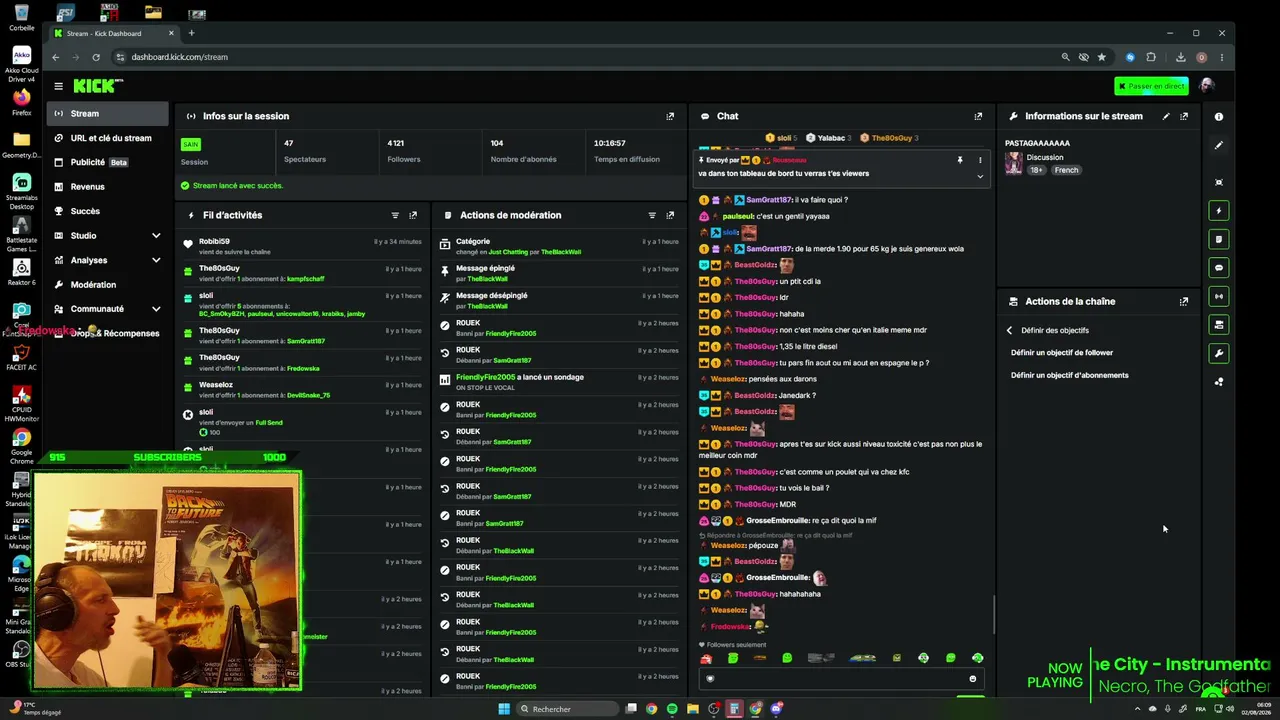Click the Windows Start button
This screenshot has width=1280, height=720.
pyautogui.click(x=504, y=709)
